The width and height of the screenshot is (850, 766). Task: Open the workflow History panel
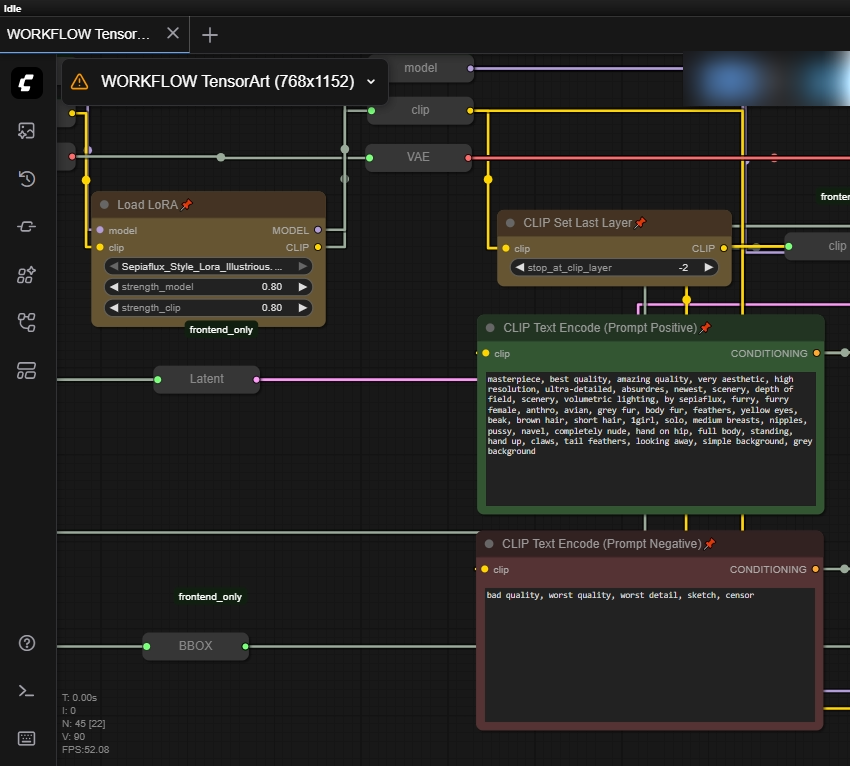click(x=26, y=178)
